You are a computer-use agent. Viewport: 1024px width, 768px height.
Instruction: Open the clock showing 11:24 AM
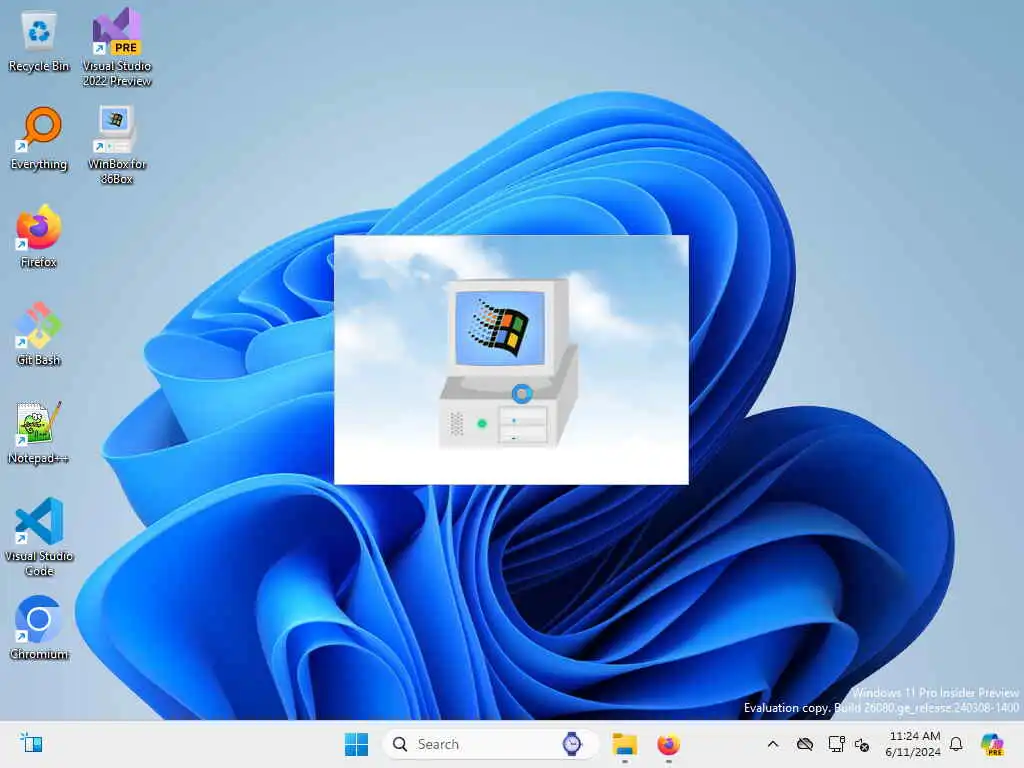tap(914, 744)
